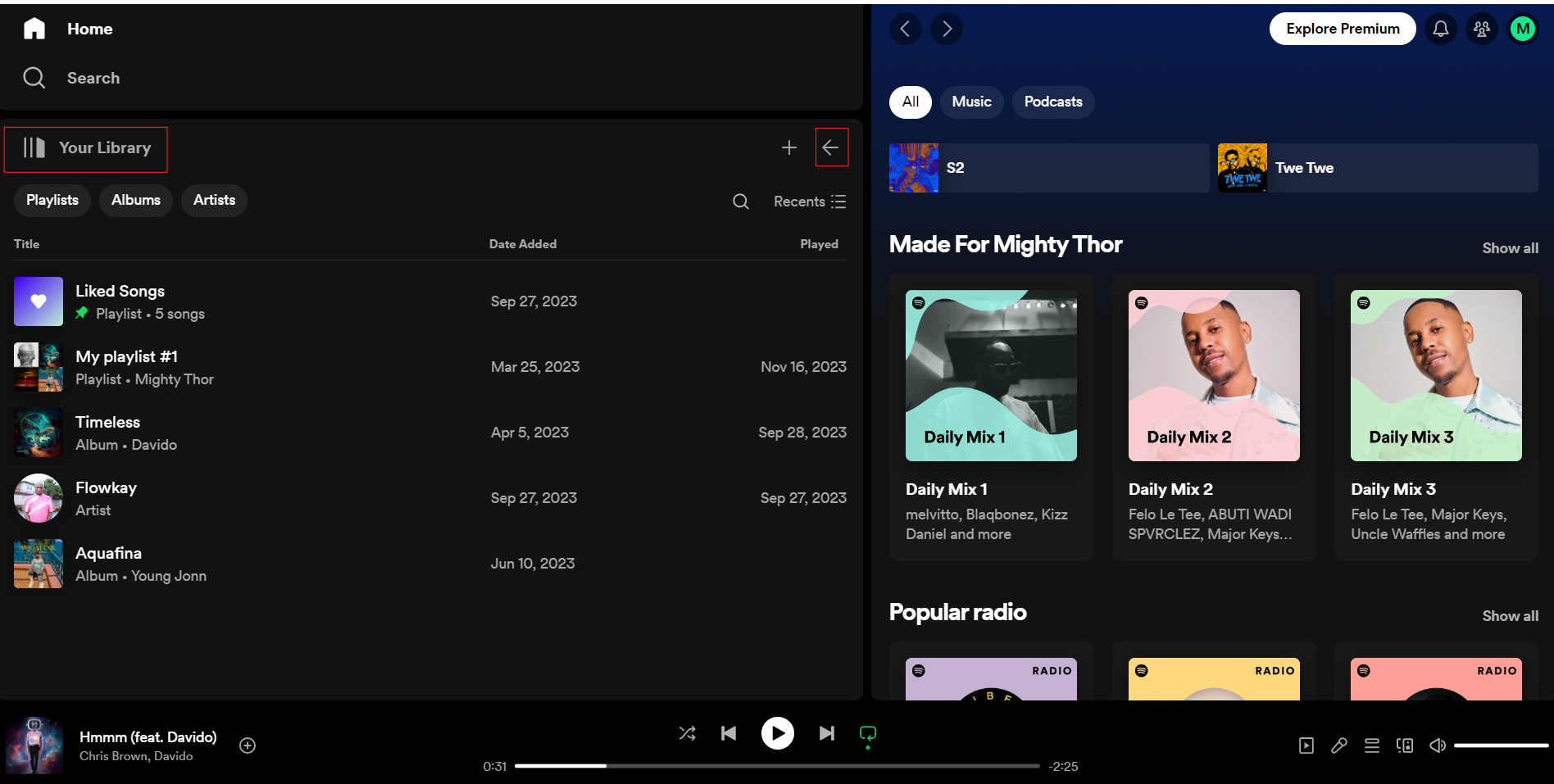This screenshot has height=784, width=1554.
Task: Open the Friend Activity icon
Action: (x=1482, y=29)
